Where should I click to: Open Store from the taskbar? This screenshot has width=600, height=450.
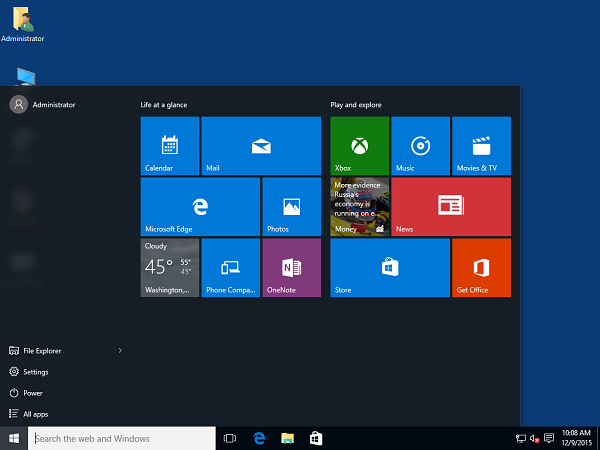click(x=316, y=438)
